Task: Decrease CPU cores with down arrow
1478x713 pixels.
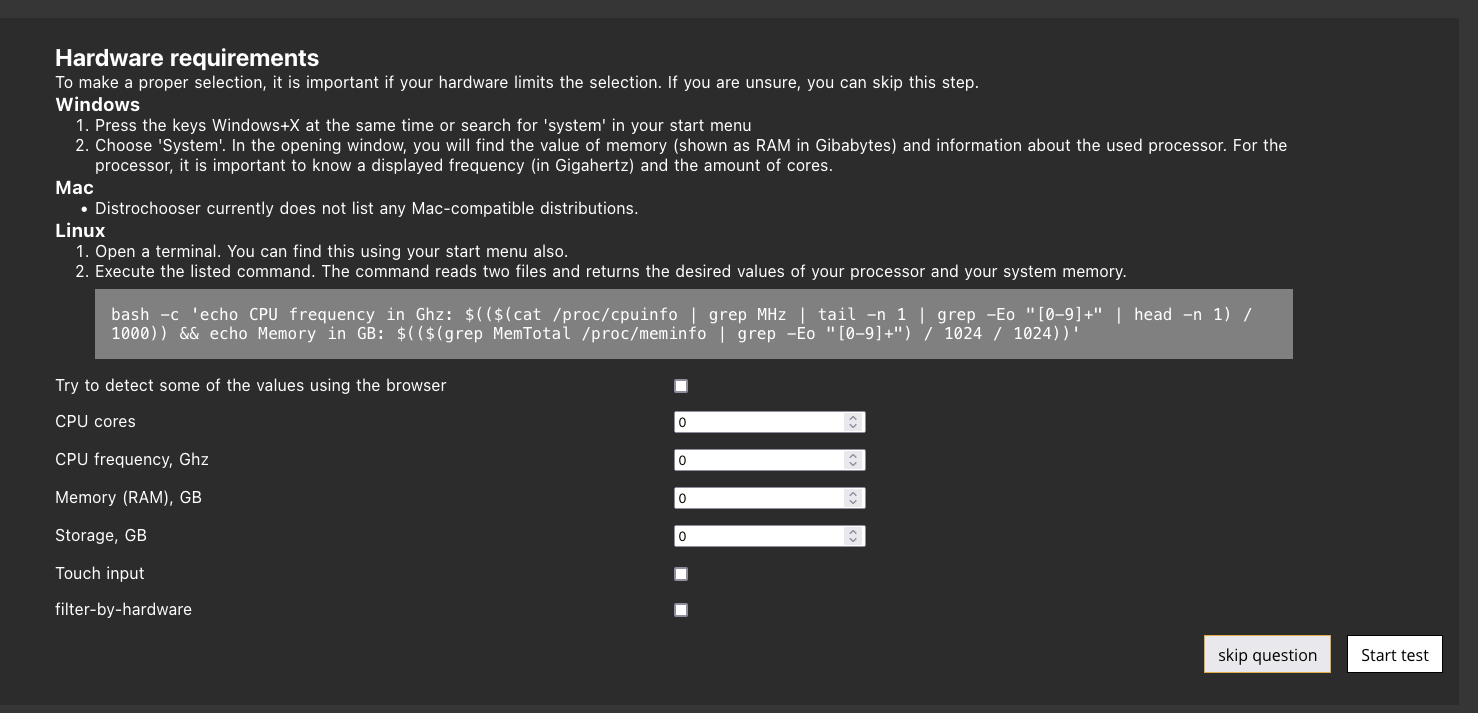Action: point(853,427)
